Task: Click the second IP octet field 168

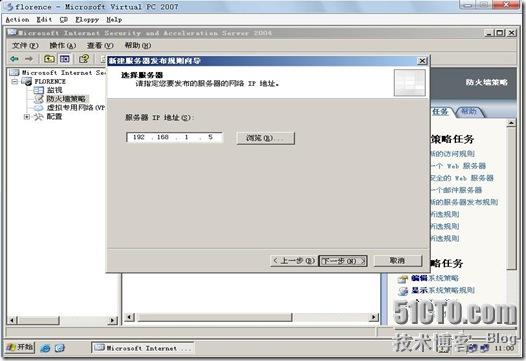Action: [163, 137]
